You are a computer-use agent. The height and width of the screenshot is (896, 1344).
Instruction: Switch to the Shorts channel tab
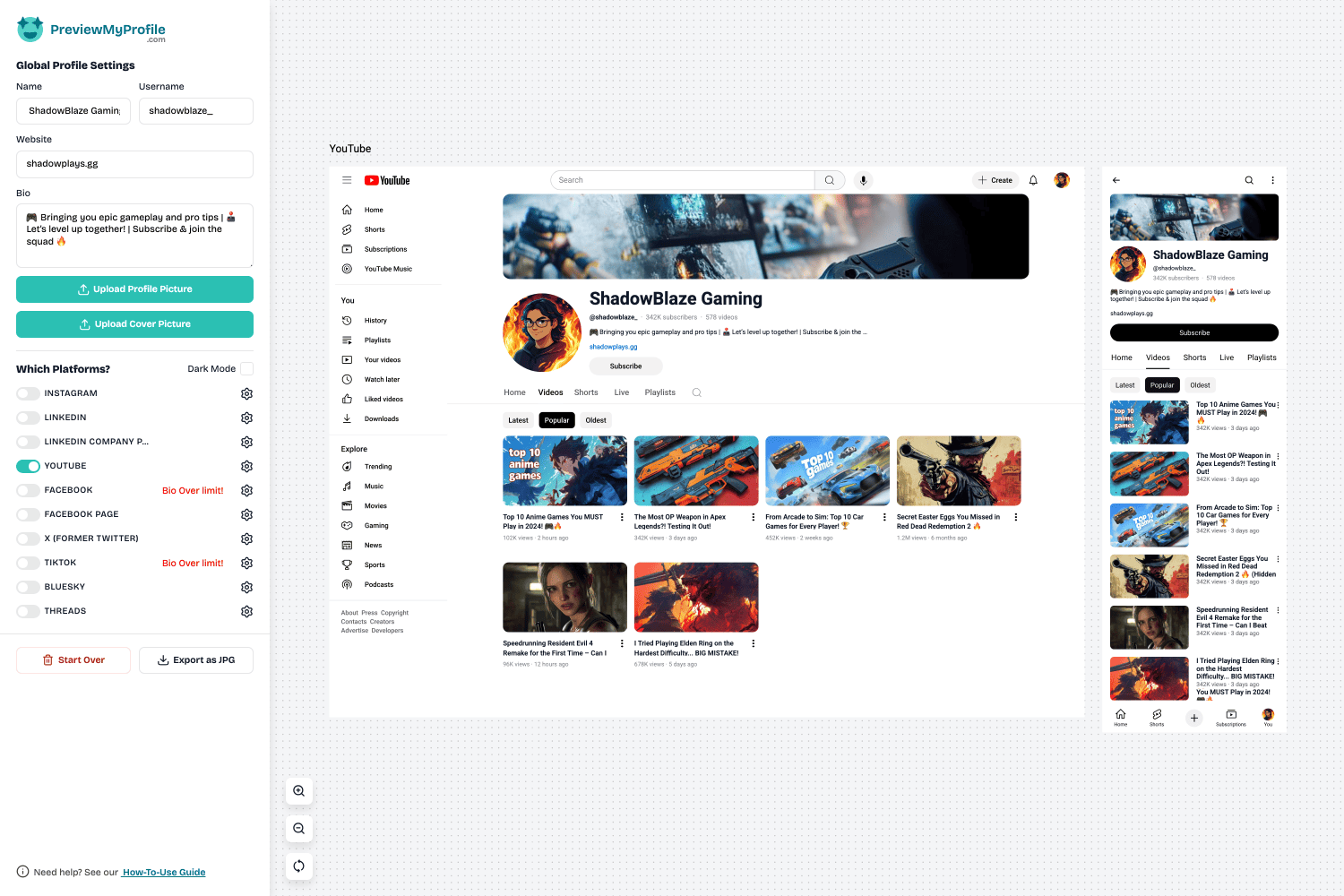click(x=586, y=392)
